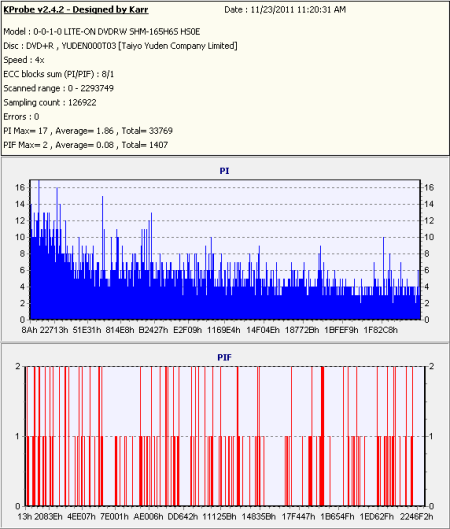Click the PIF Max statistics line
The image size is (450, 529).
[x=85, y=145]
